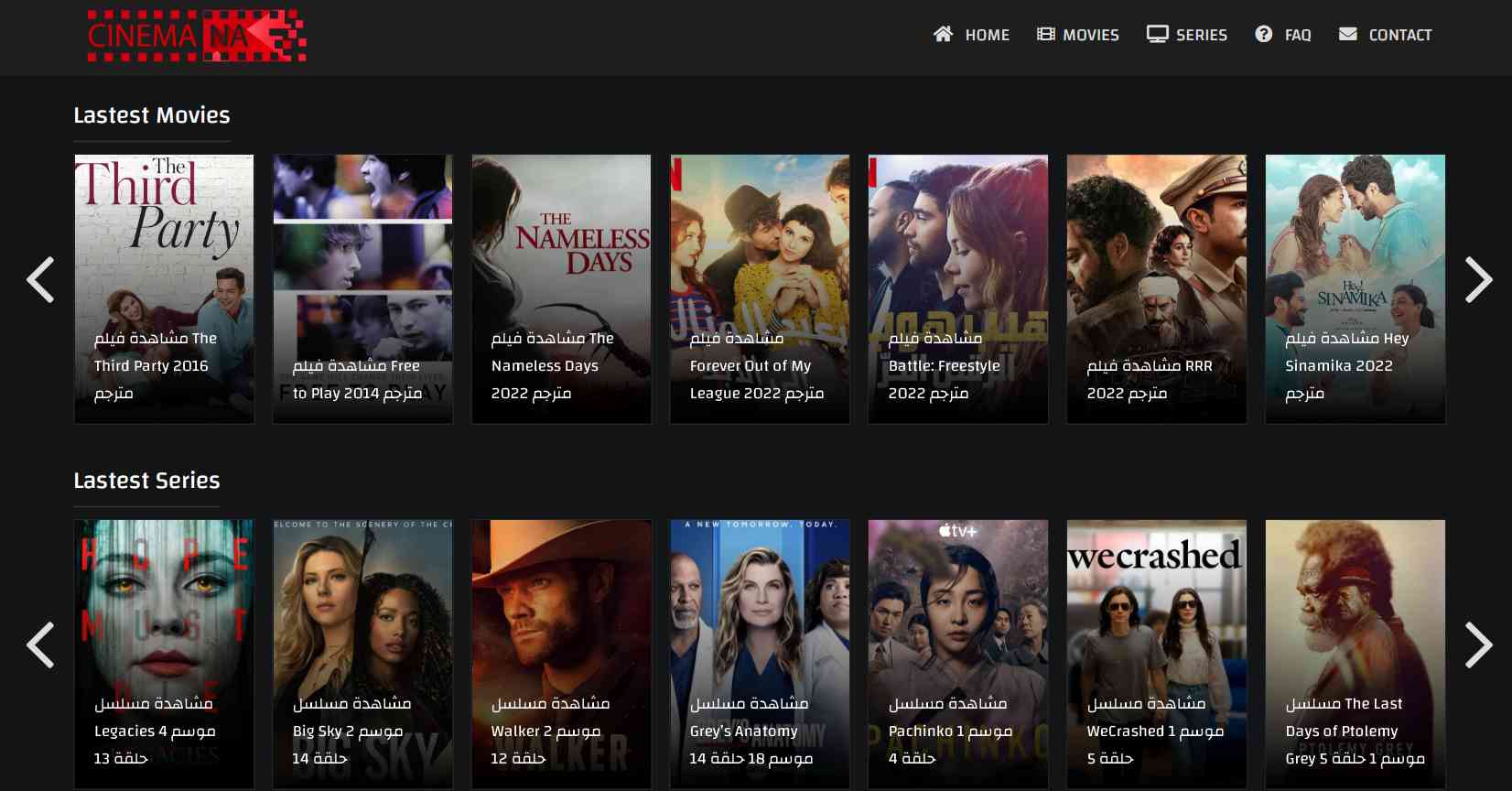Click the Movies film strip icon
The image size is (1512, 791).
click(x=1045, y=34)
